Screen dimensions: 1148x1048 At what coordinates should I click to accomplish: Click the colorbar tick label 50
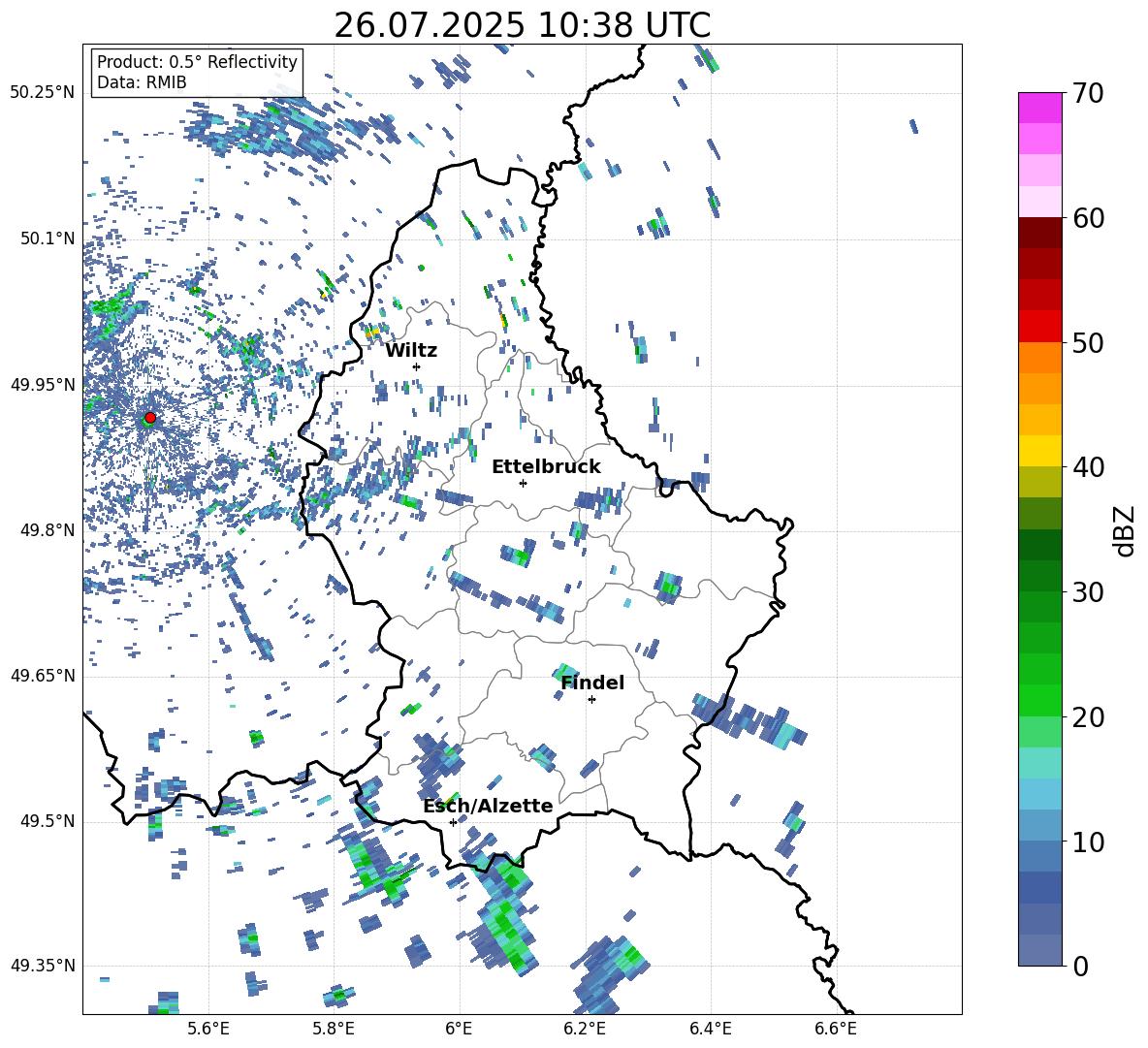[x=1088, y=343]
